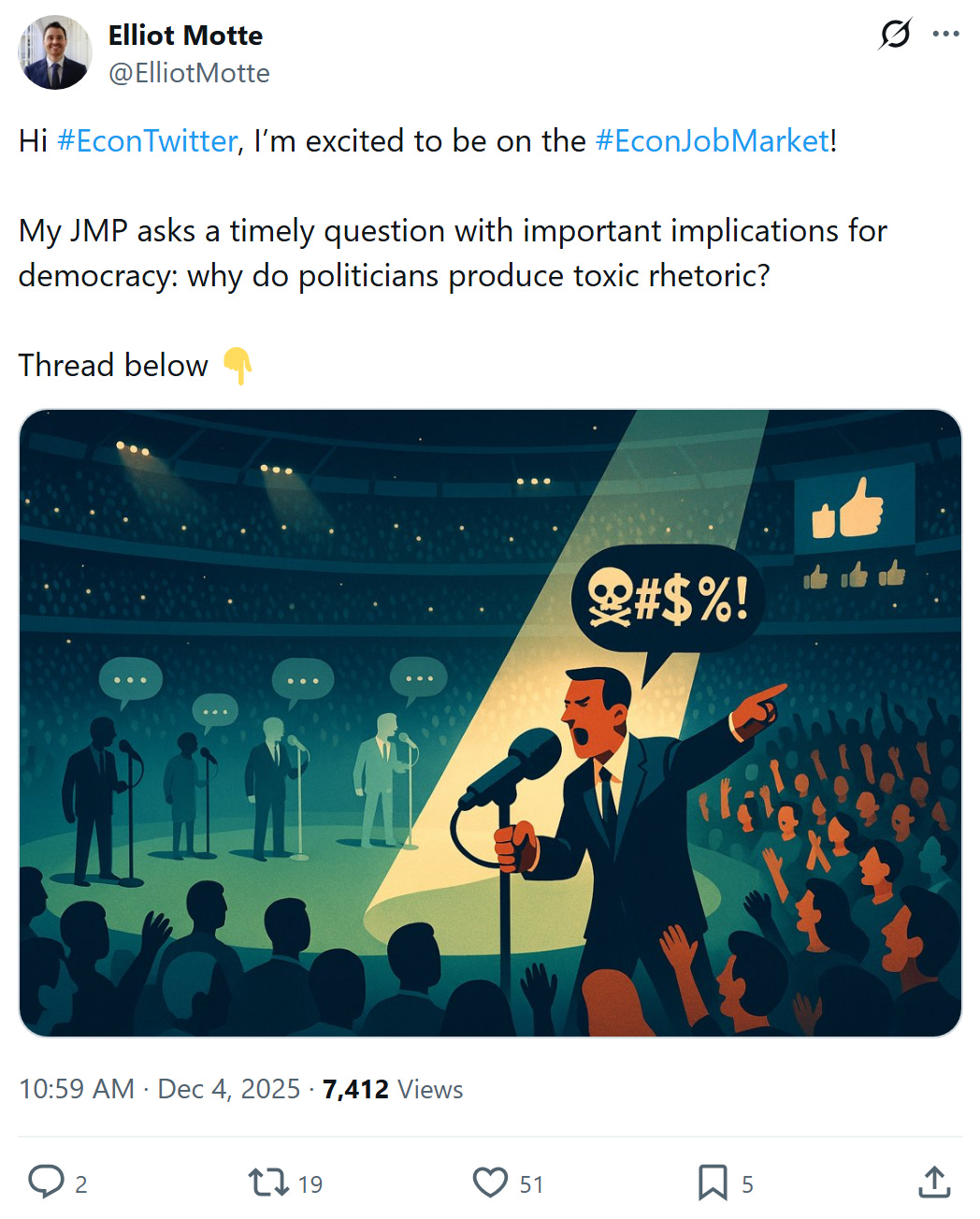Open the repost arrows menu
Viewport: 980px width, 1219px height.
(268, 1183)
